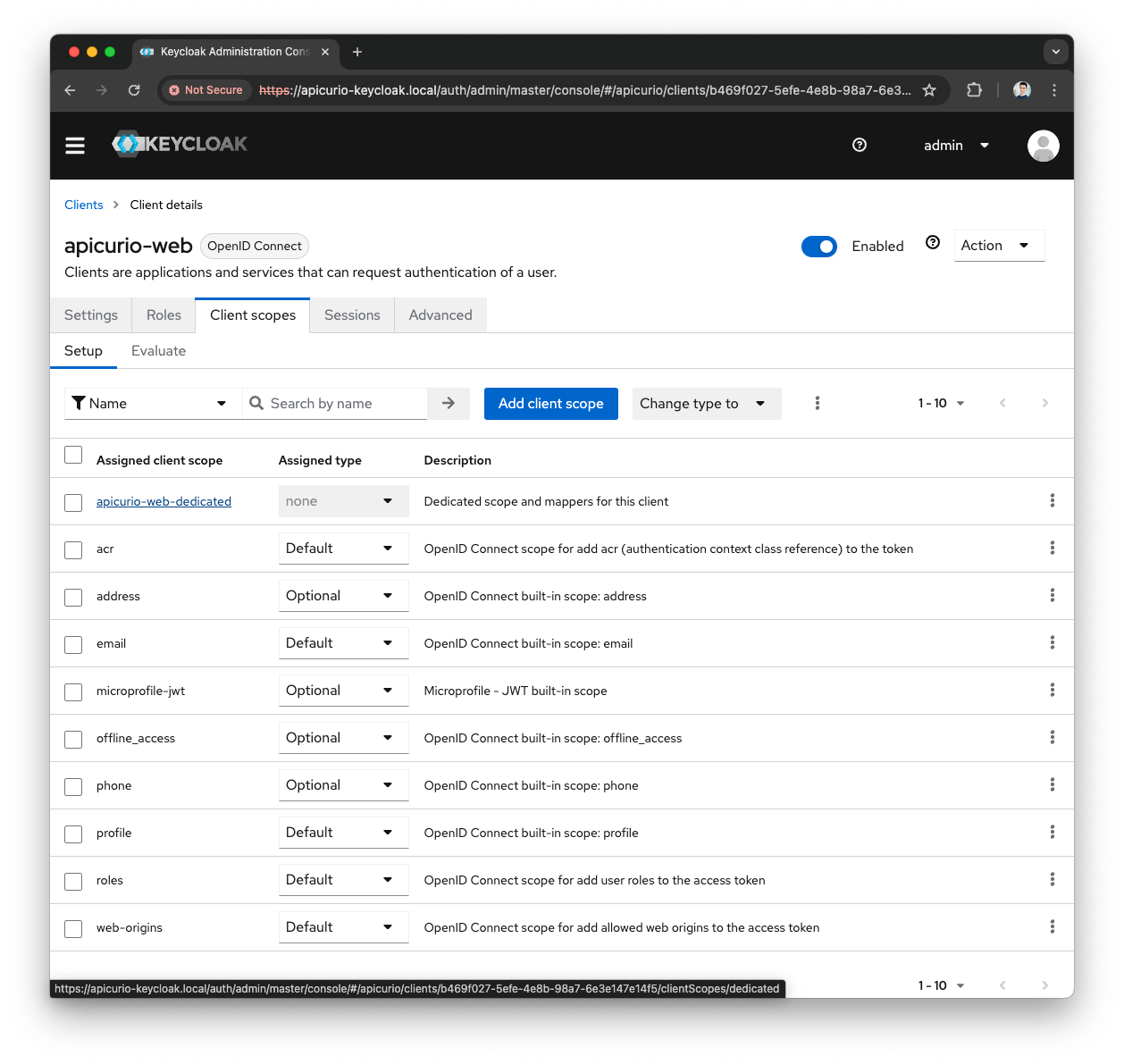This screenshot has width=1124, height=1064.
Task: Open kebab menu for the acr scope row
Action: (x=1052, y=548)
